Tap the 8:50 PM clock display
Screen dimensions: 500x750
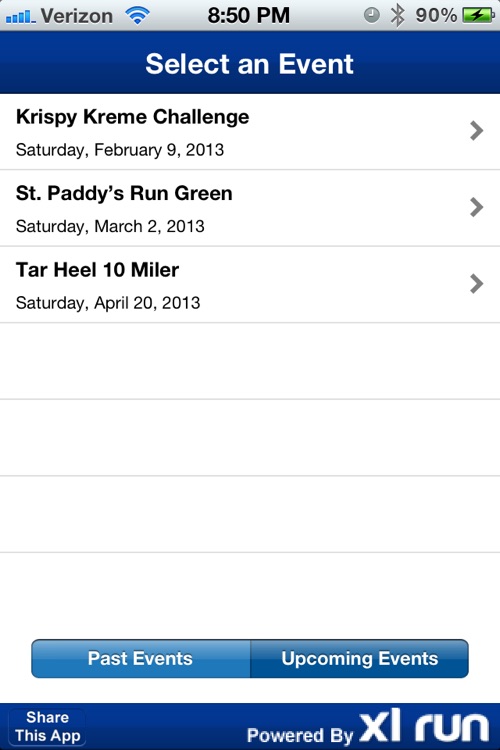tap(249, 15)
